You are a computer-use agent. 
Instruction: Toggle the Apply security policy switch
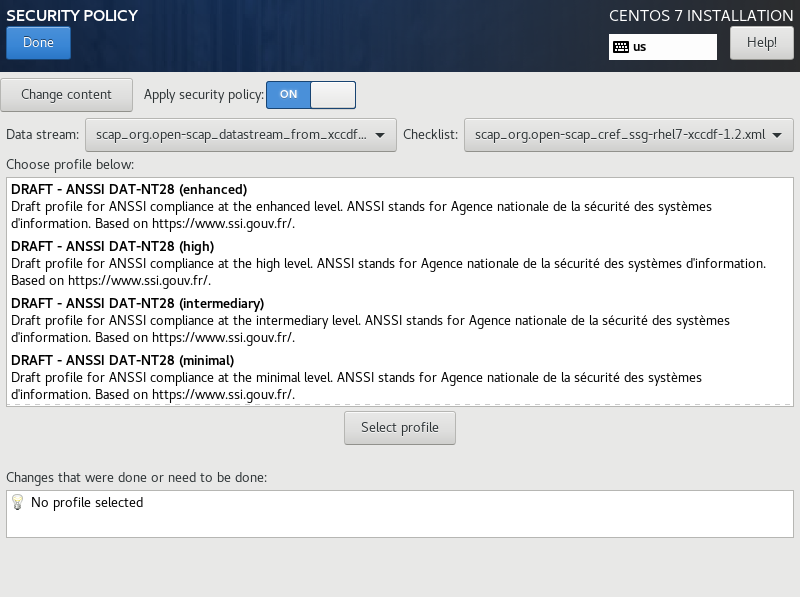(310, 94)
